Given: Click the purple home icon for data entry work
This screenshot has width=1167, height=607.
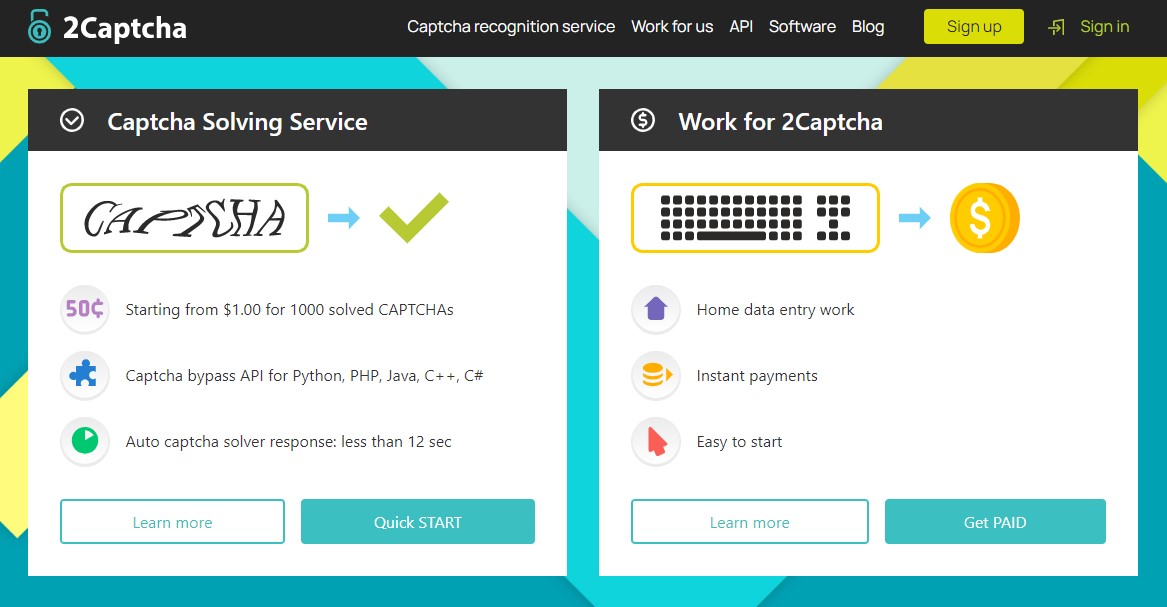Looking at the screenshot, I should pyautogui.click(x=655, y=309).
